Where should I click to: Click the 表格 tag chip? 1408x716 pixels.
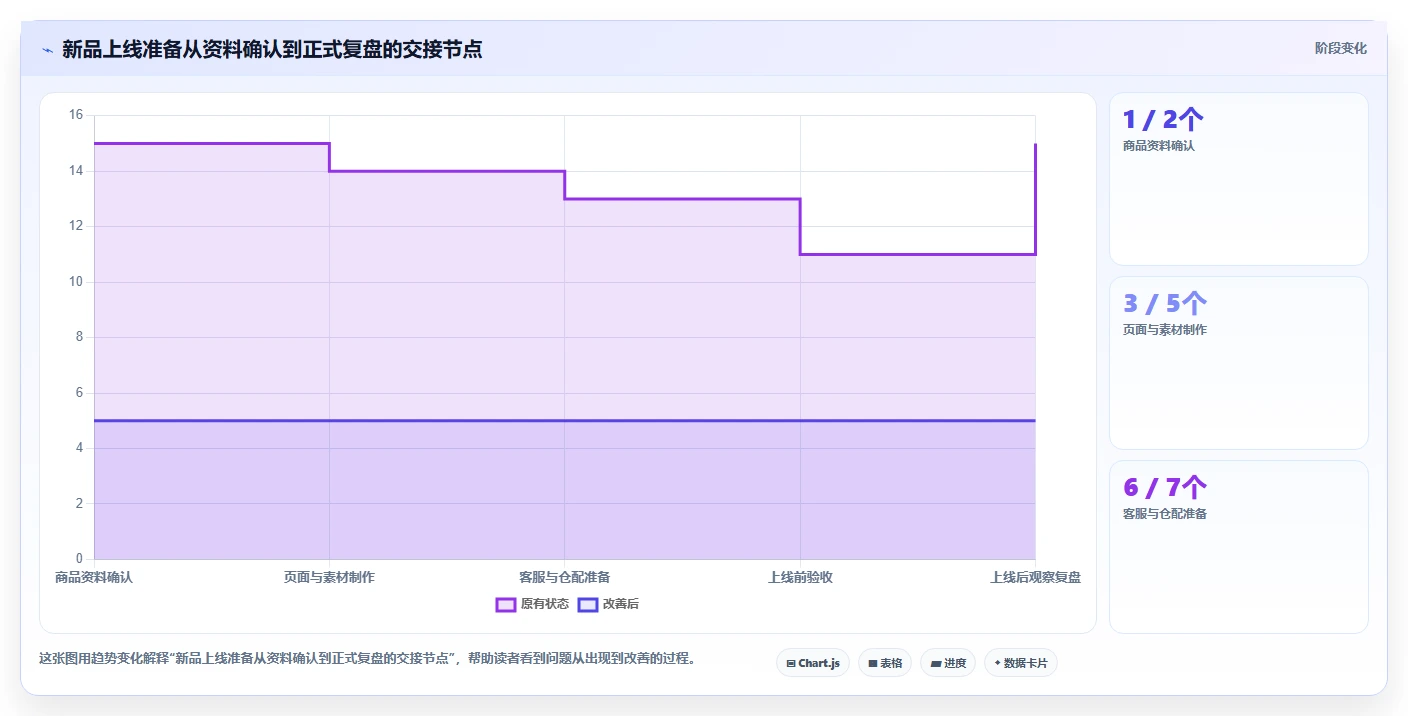click(x=885, y=663)
